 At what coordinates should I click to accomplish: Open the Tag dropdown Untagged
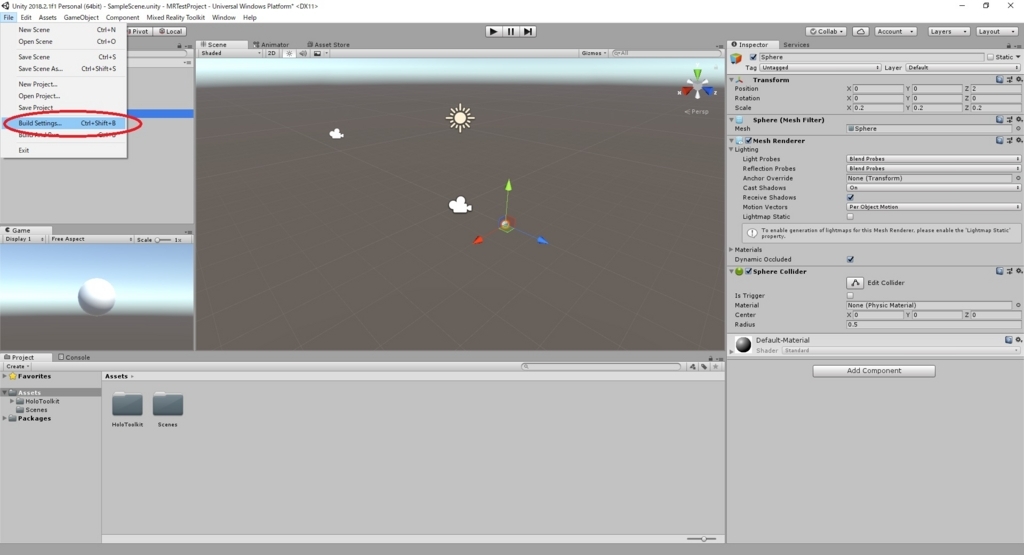[x=820, y=68]
